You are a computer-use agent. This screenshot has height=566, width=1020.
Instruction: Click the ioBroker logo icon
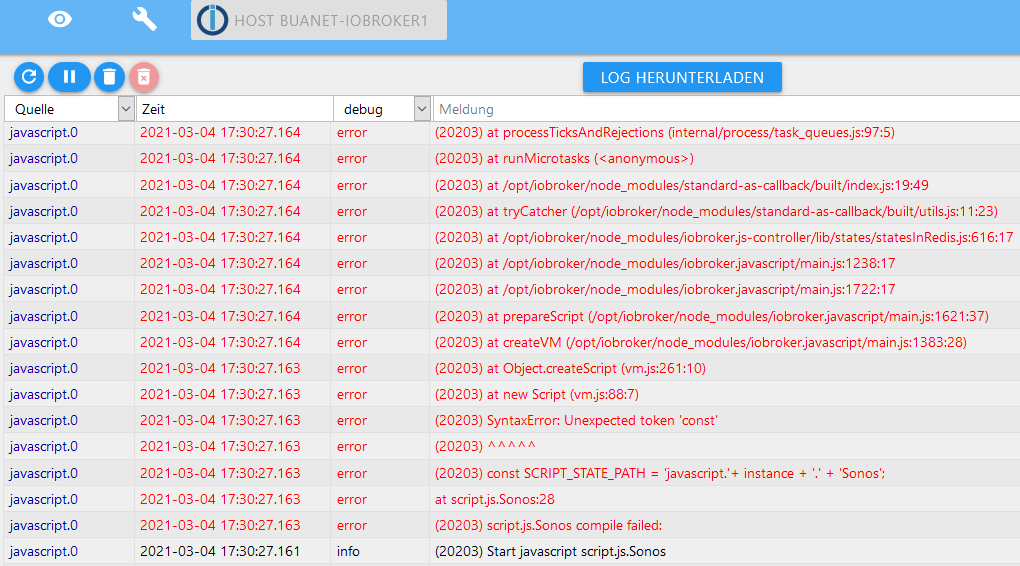point(212,20)
